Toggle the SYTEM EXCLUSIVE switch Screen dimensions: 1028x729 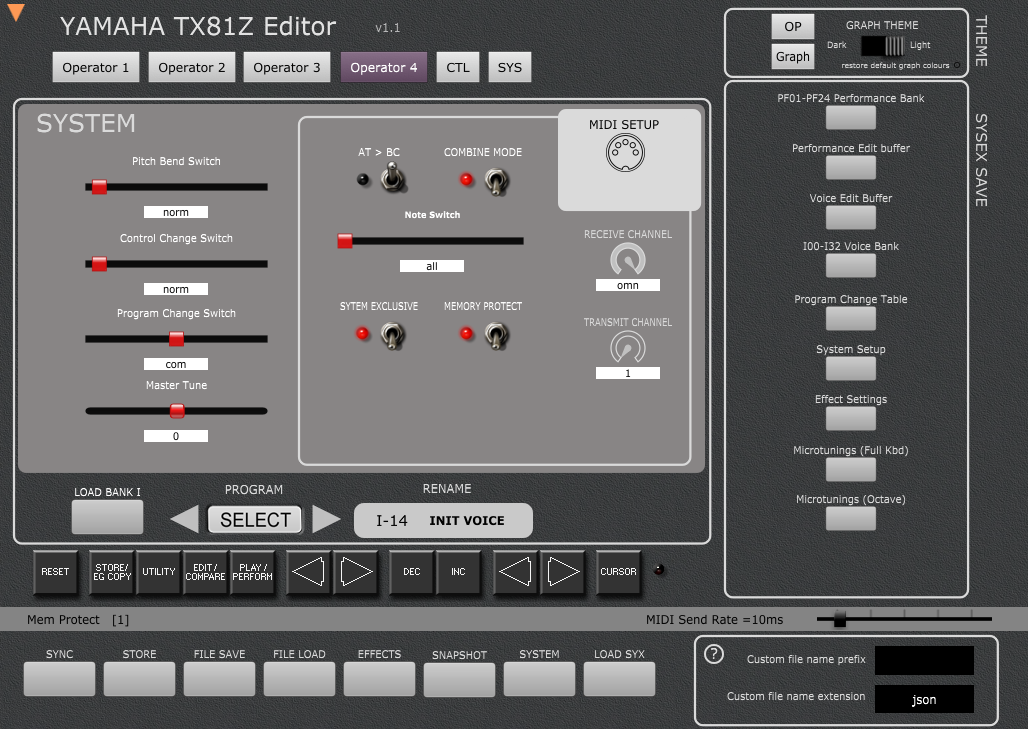point(391,335)
